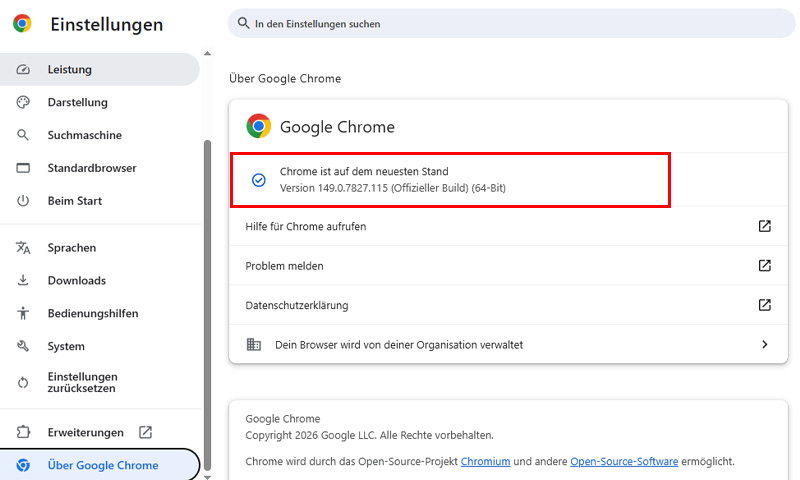800x480 pixels.
Task: Click the sidebar scrollbar up arrow
Action: point(207,54)
